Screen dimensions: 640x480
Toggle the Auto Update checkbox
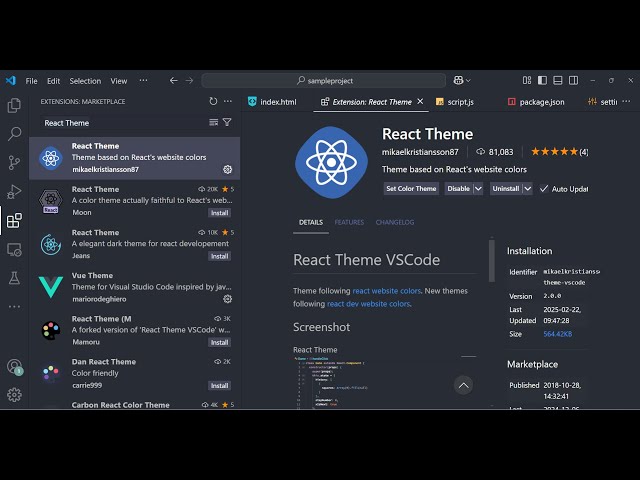tap(545, 188)
